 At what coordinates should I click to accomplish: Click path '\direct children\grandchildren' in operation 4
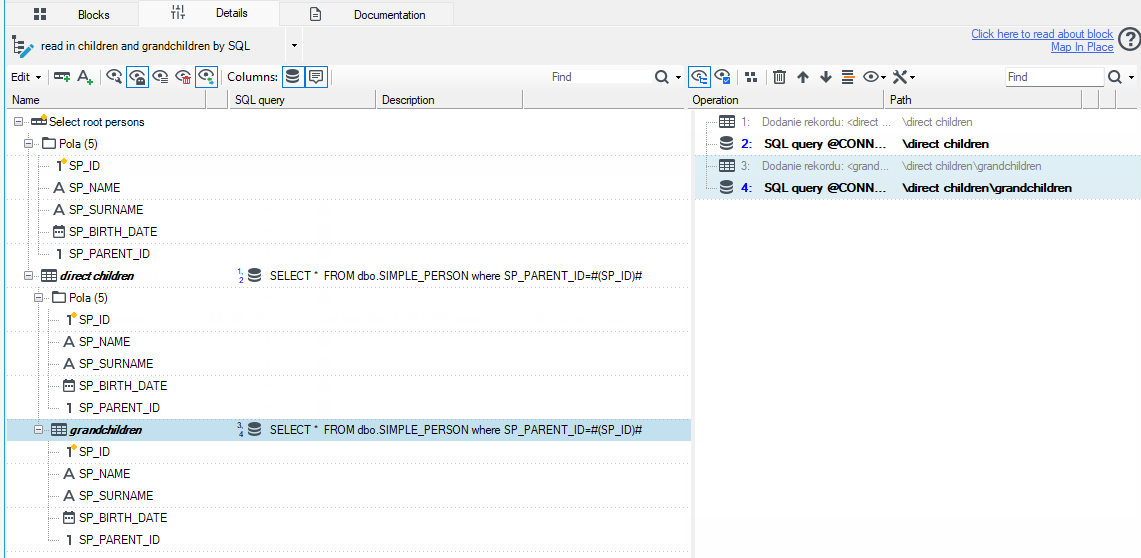[x=986, y=188]
